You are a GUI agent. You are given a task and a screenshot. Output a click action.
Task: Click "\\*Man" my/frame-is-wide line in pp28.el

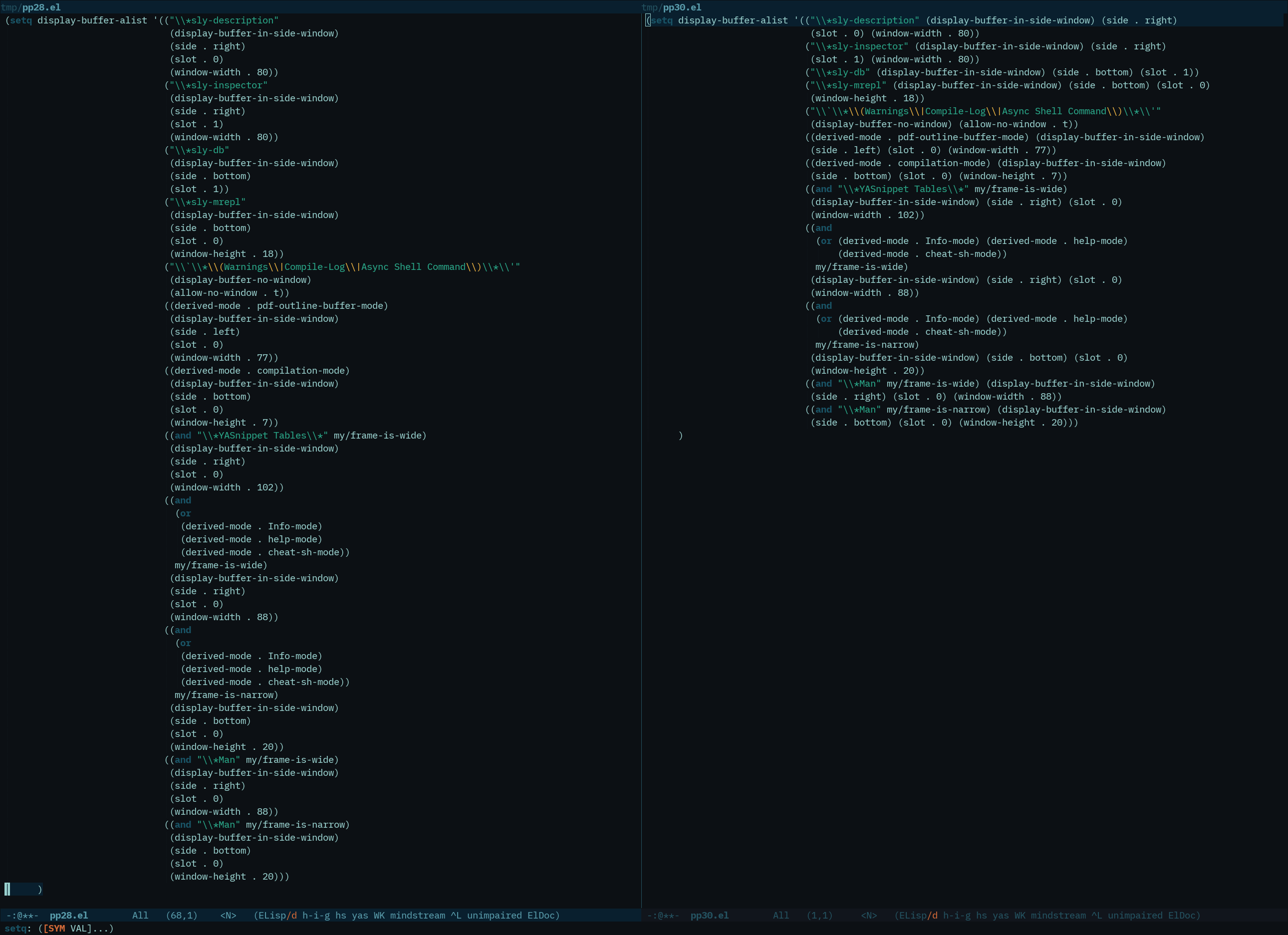click(x=252, y=759)
